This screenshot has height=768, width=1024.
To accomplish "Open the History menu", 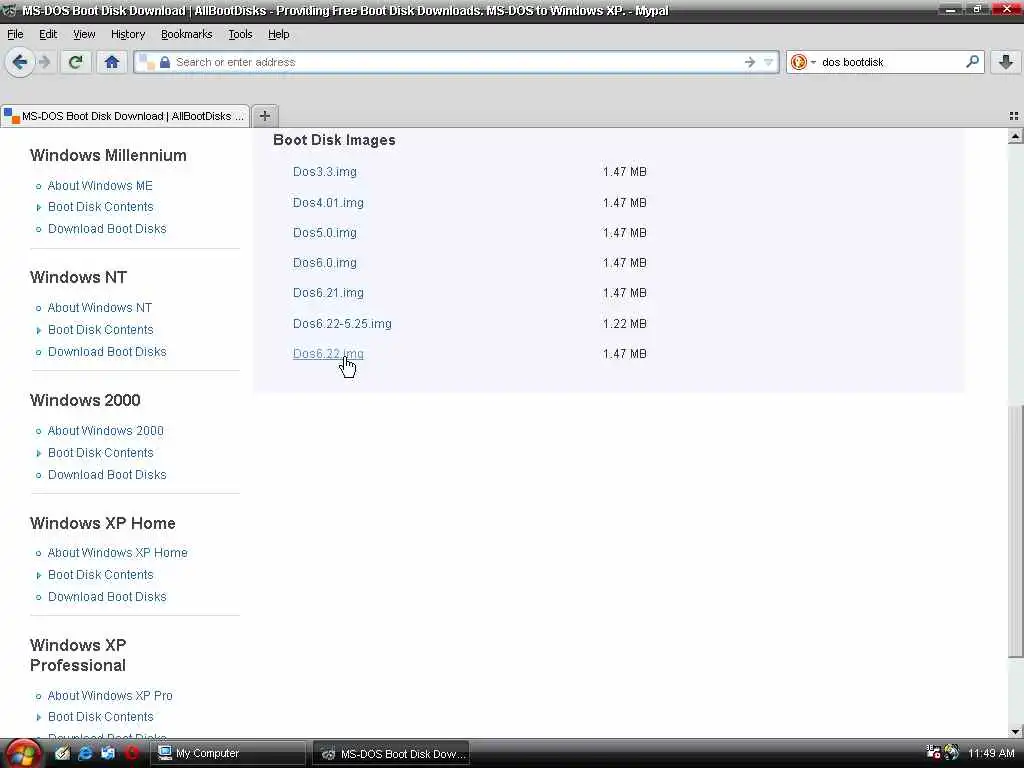I will point(128,34).
